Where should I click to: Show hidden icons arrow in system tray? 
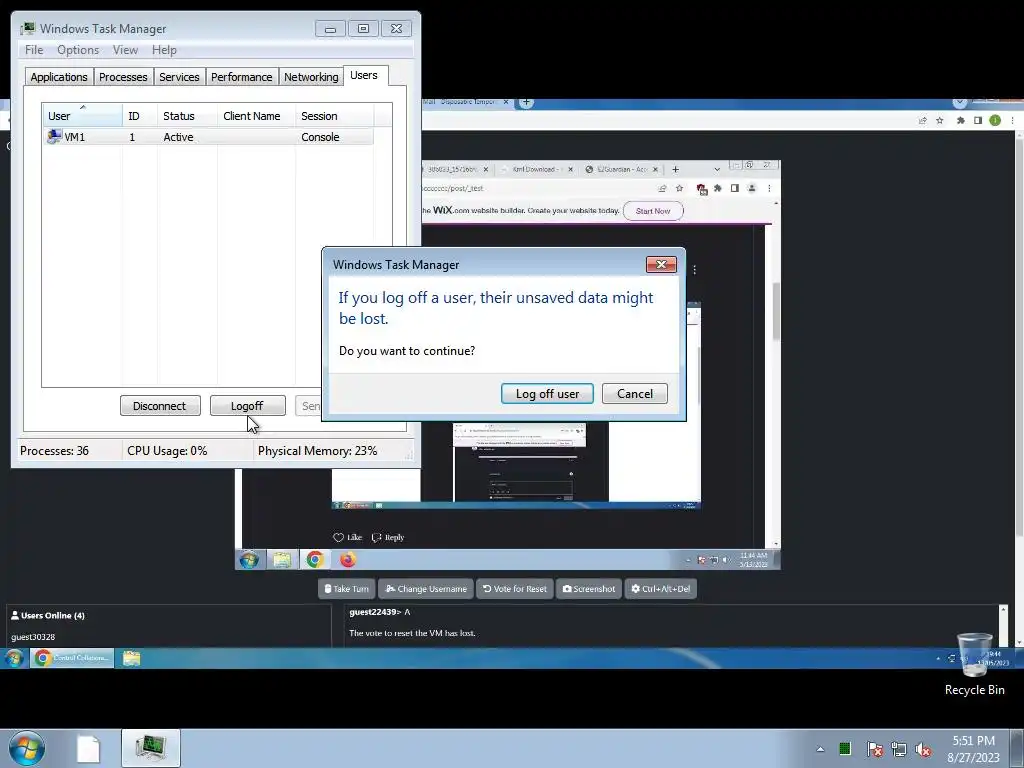tap(820, 749)
